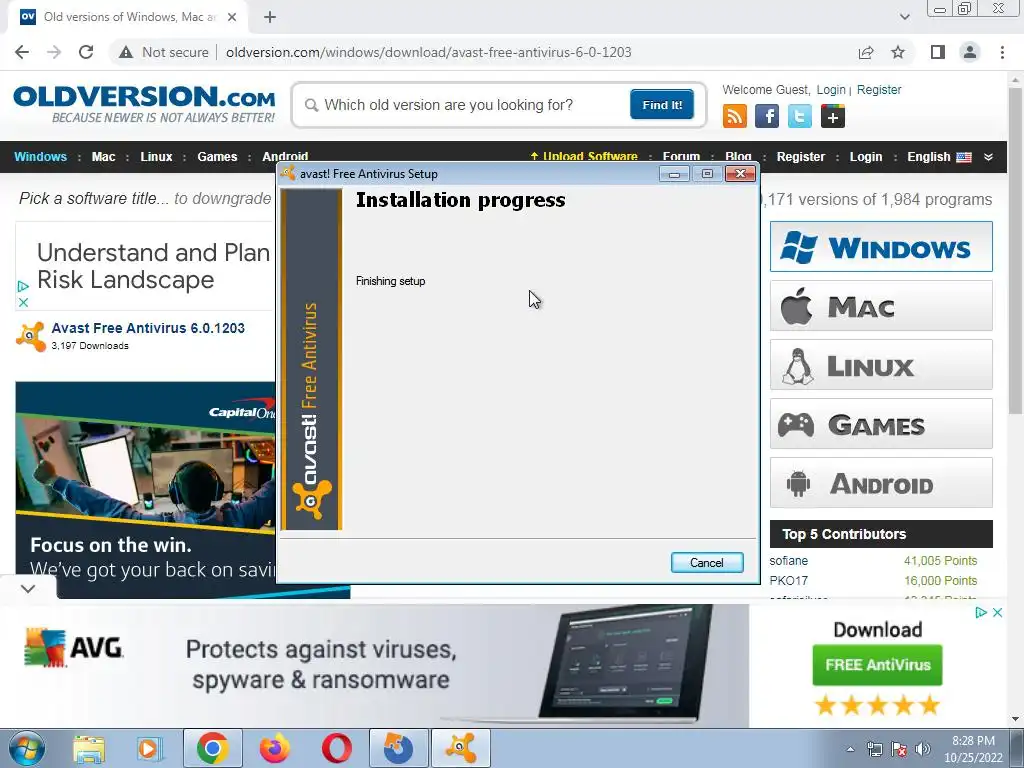
Task: Launch Firefox from the taskbar
Action: click(274, 748)
